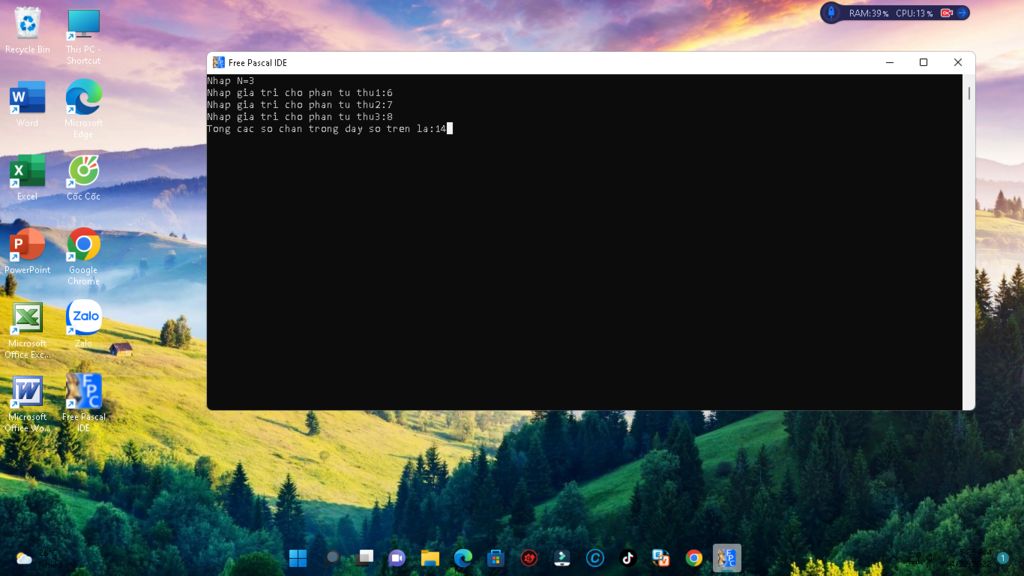Open Microsoft Office Word shortcut
The image size is (1024, 576).
27,404
